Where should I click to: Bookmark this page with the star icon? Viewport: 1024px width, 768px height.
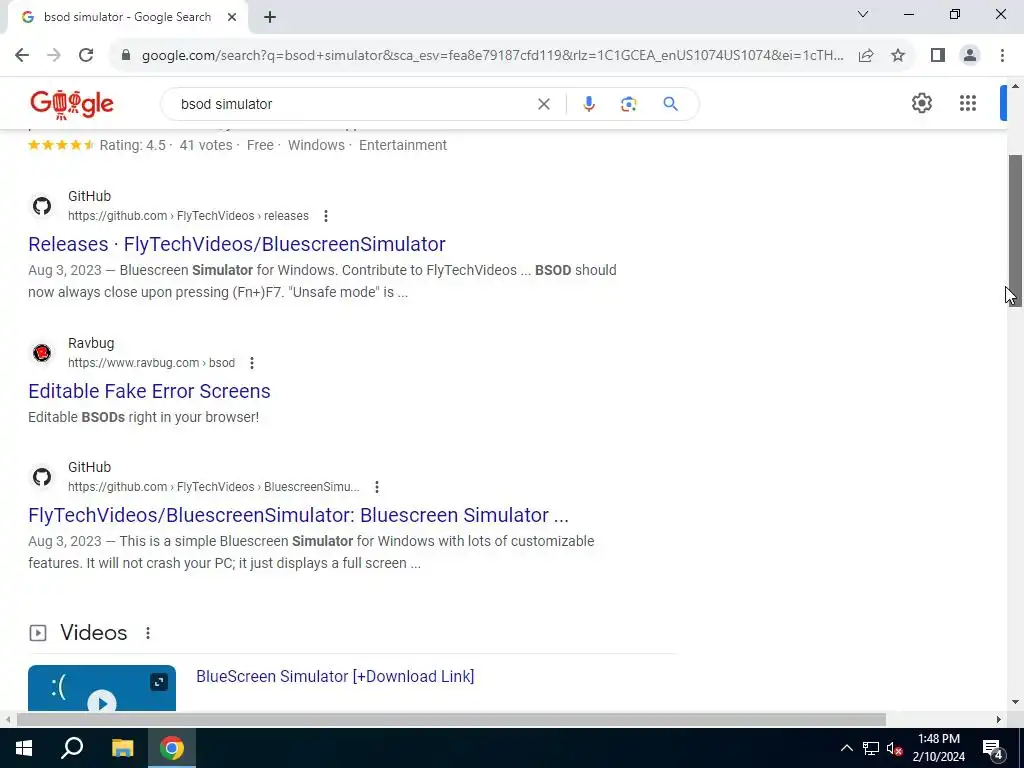tap(898, 55)
